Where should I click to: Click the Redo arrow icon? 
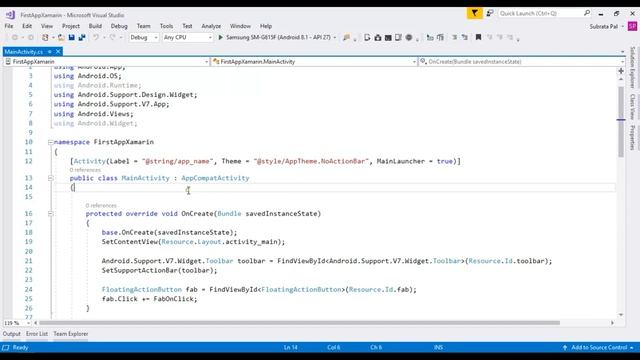click(x=113, y=38)
